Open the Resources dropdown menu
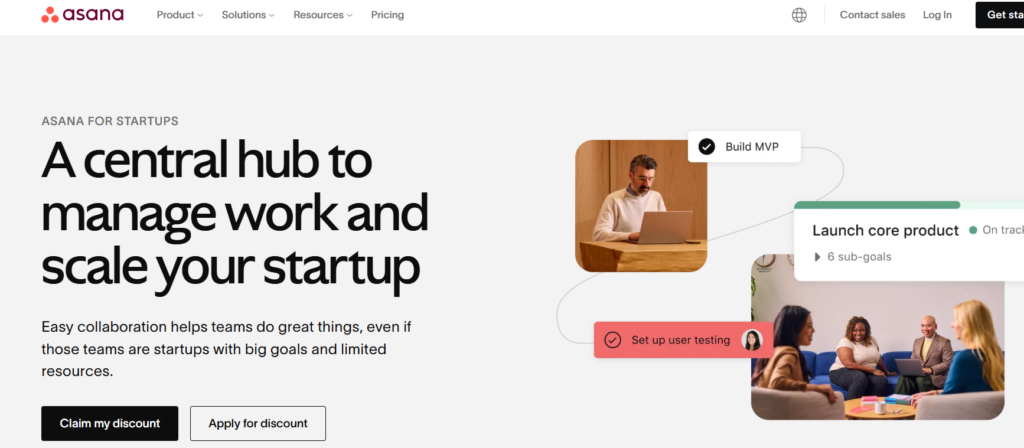The image size is (1024, 448). point(323,15)
